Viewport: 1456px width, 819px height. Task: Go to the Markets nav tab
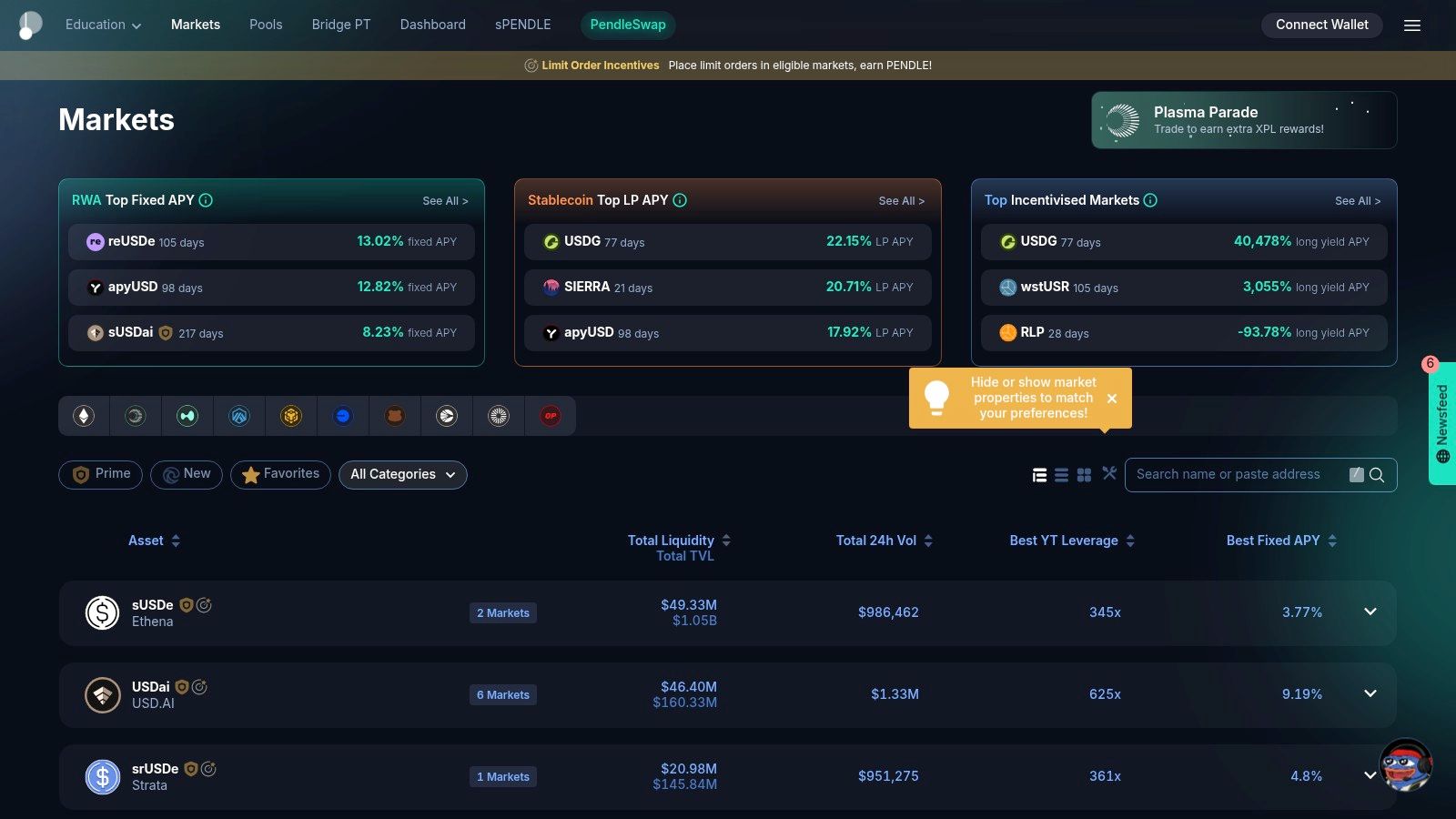tap(196, 25)
